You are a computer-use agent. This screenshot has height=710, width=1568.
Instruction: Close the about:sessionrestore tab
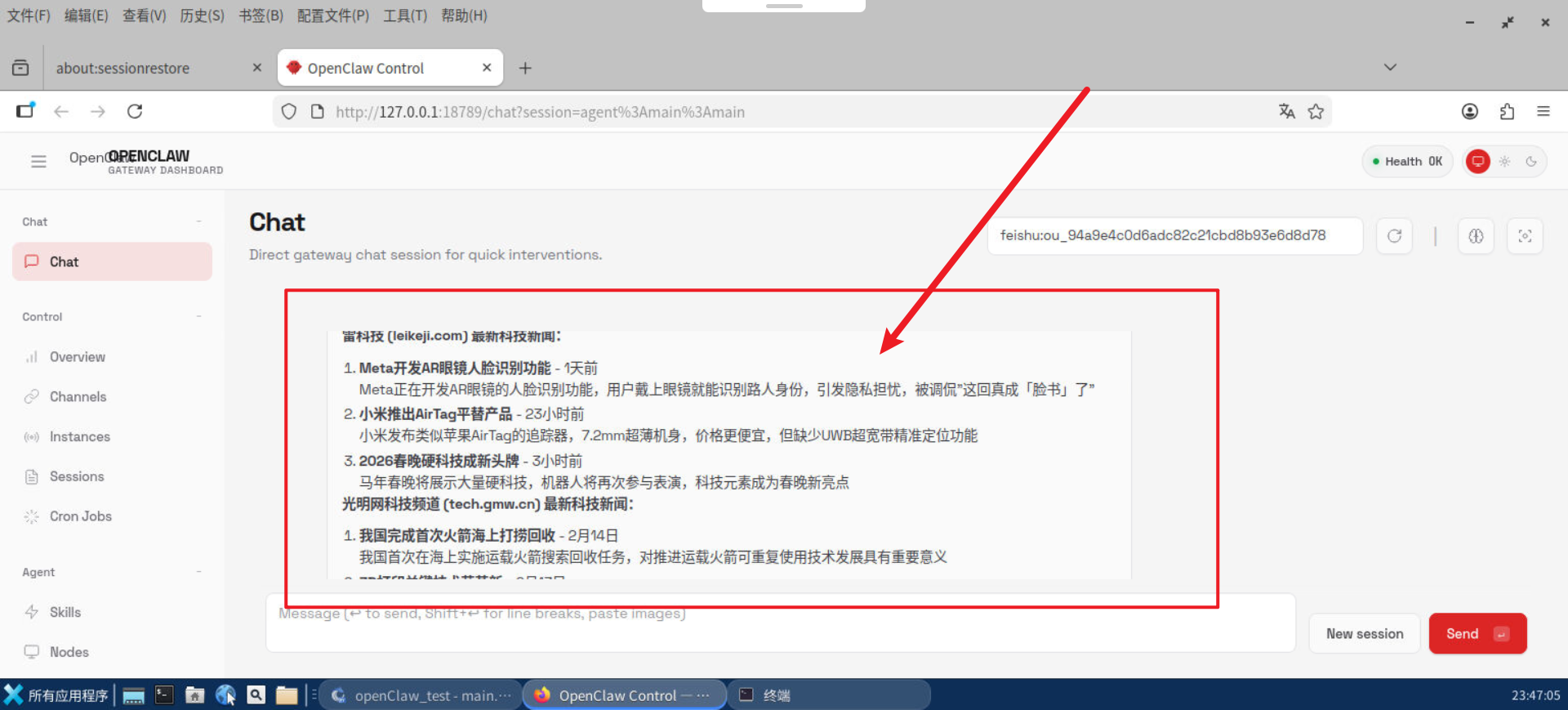pos(257,68)
